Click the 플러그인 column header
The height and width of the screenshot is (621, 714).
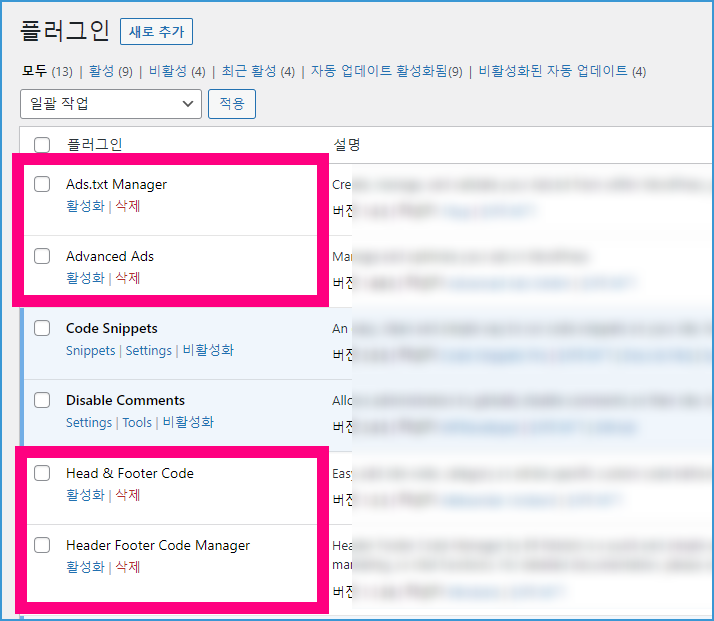click(x=95, y=145)
